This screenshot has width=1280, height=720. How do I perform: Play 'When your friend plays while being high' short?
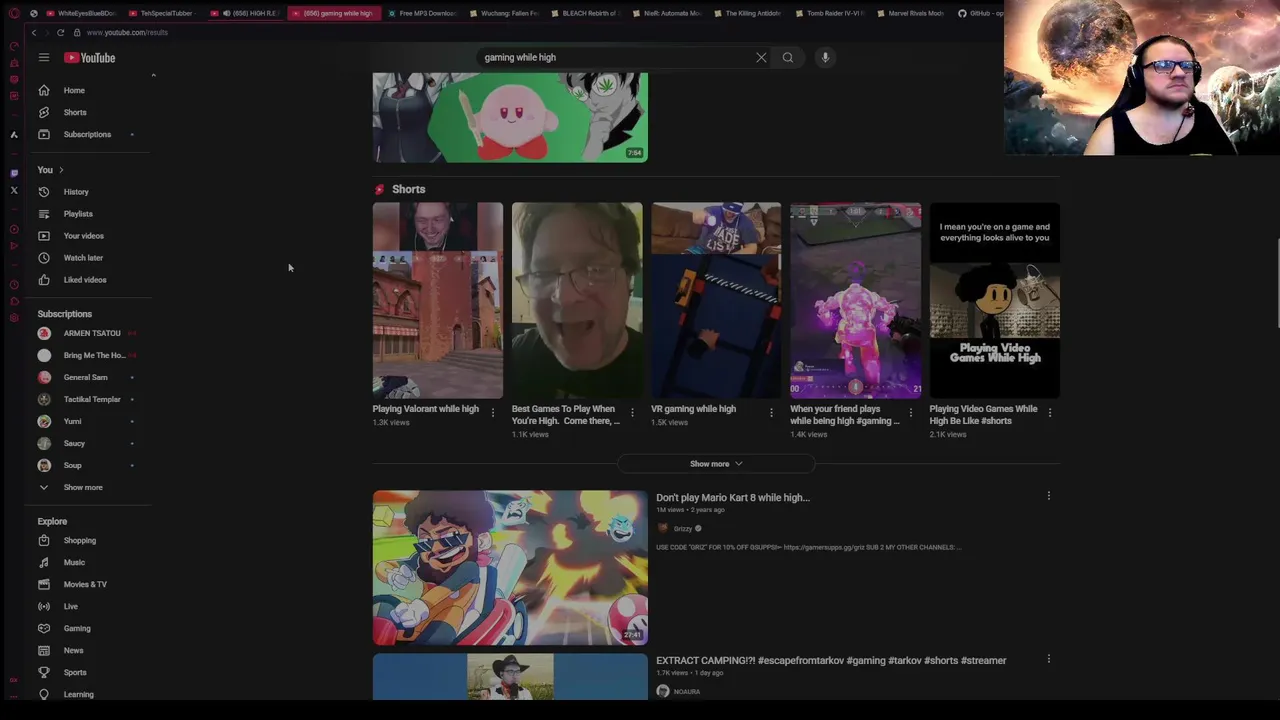pos(855,300)
